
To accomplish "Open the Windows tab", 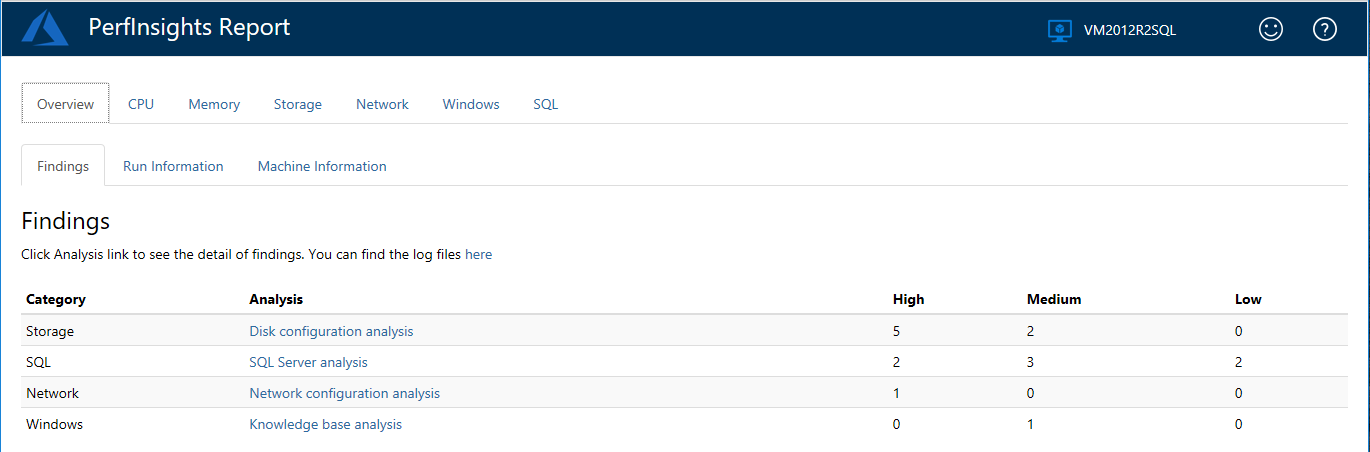I will 471,104.
